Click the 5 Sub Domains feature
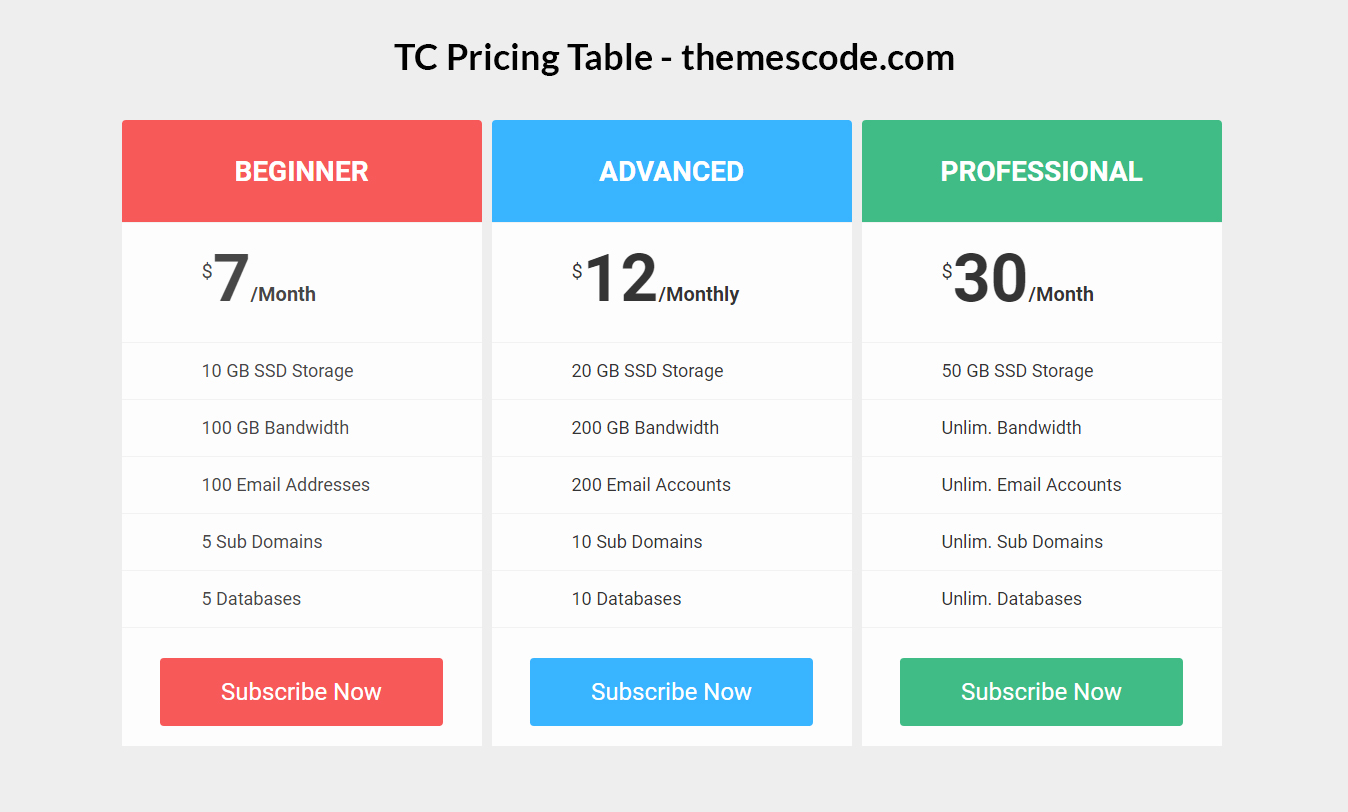1348x812 pixels. click(x=262, y=542)
